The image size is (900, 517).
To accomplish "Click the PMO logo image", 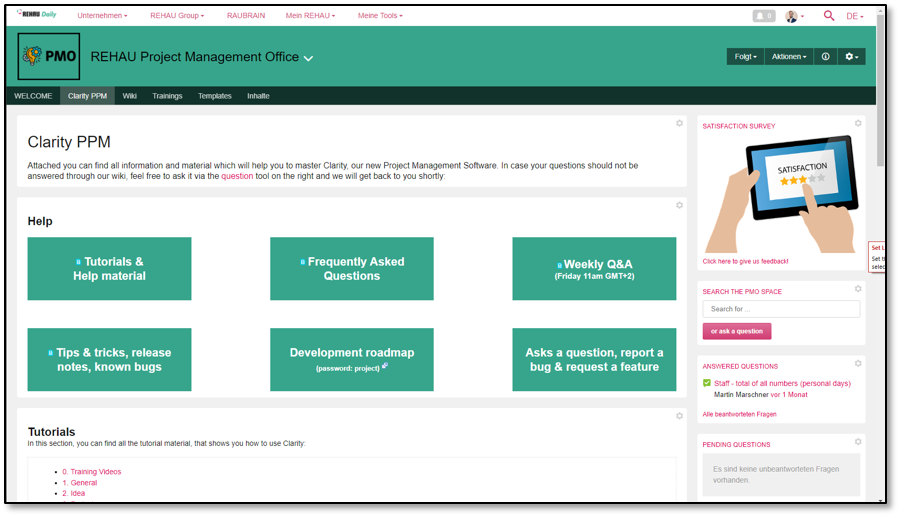I will point(49,56).
